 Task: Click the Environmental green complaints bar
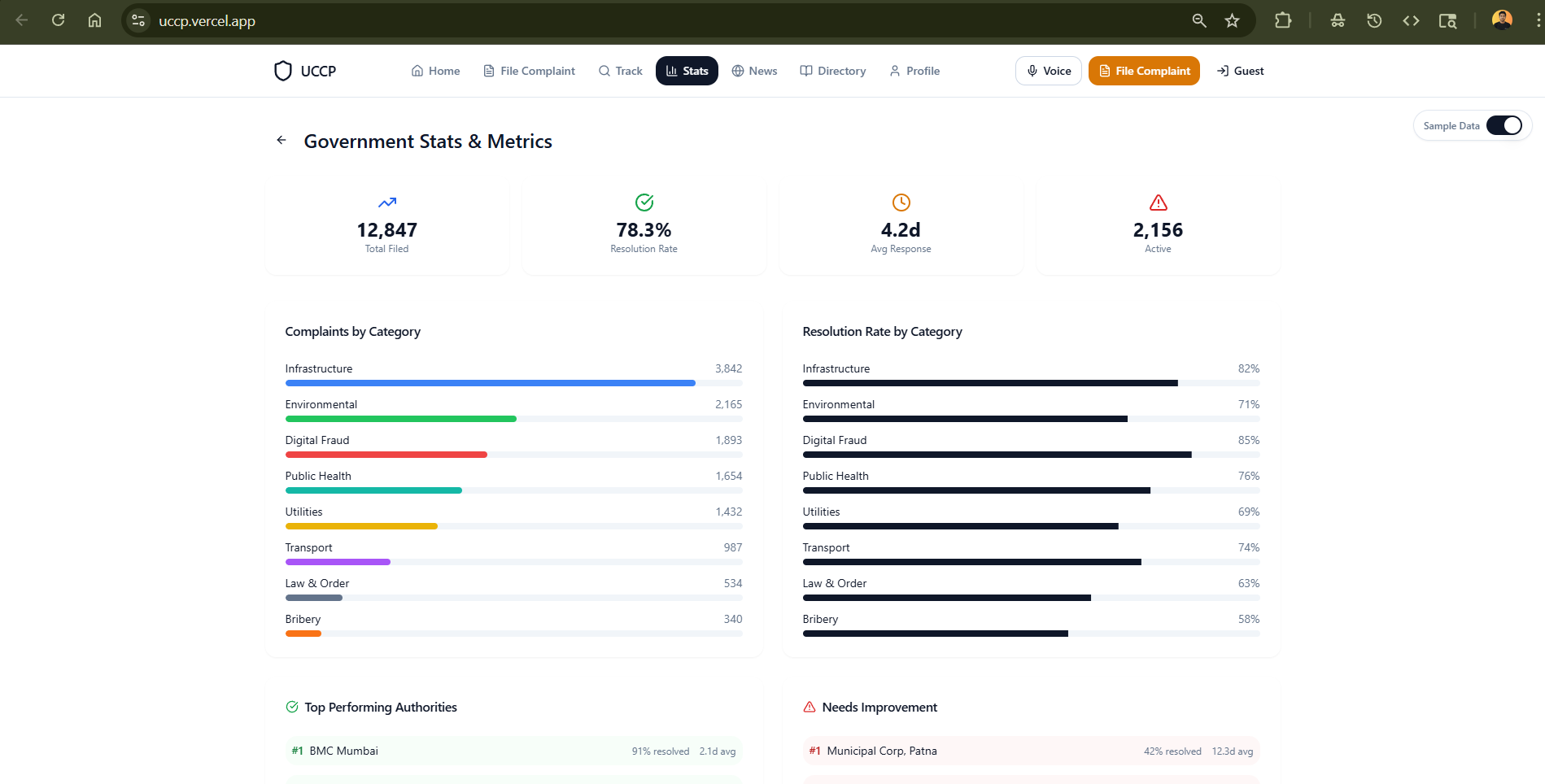pyautogui.click(x=401, y=419)
